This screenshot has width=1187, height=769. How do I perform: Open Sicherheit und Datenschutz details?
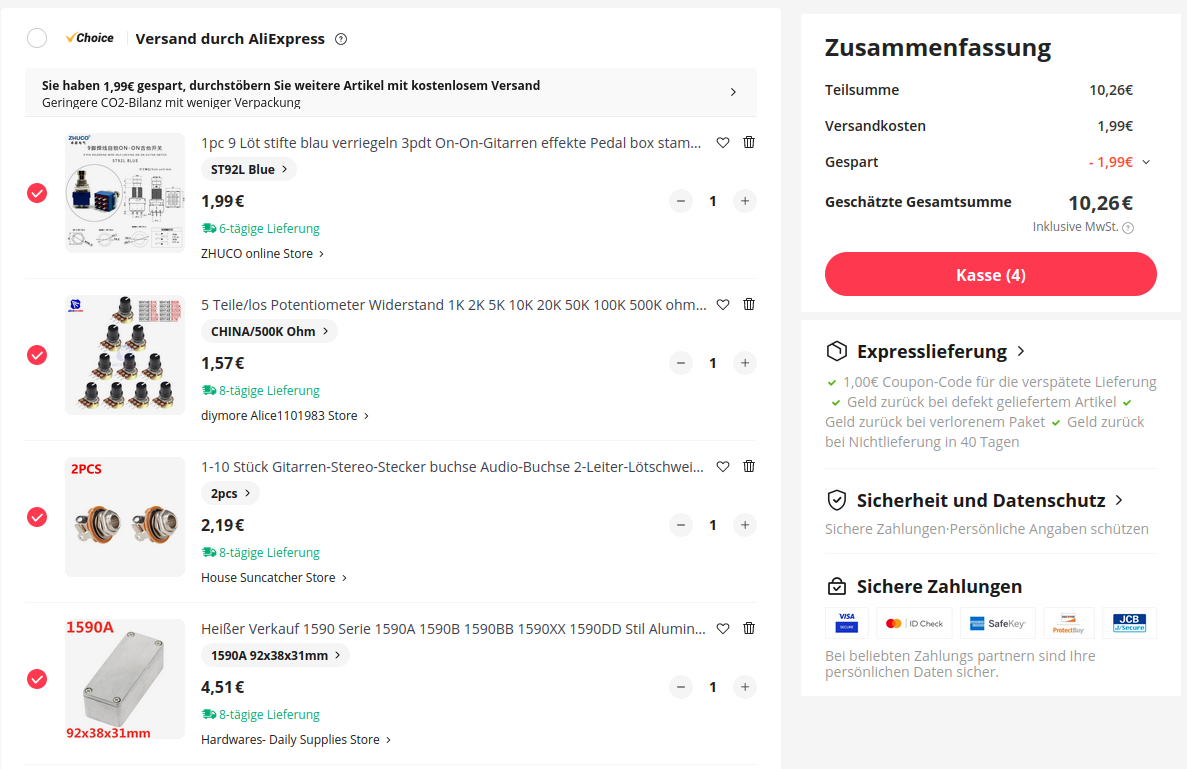coord(975,500)
